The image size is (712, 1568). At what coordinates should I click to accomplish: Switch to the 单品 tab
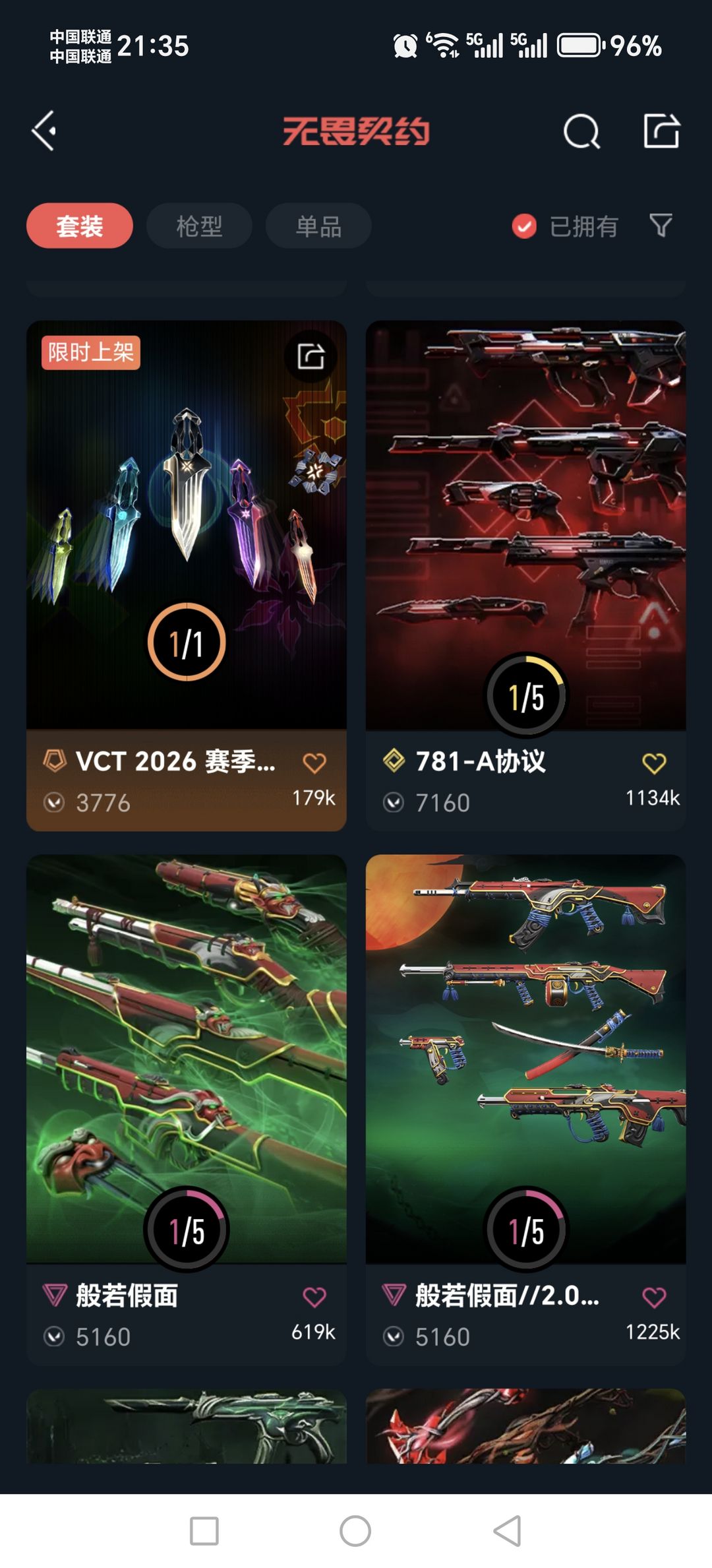pos(318,226)
